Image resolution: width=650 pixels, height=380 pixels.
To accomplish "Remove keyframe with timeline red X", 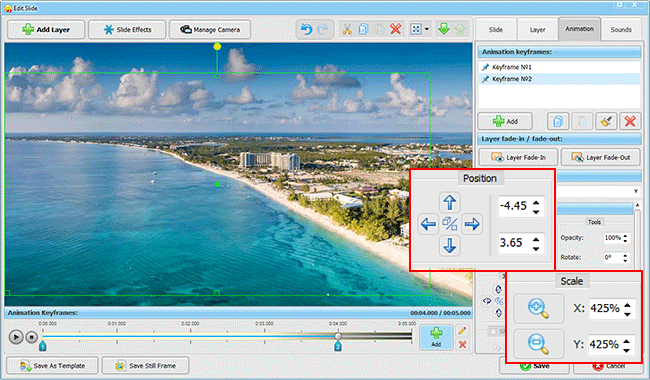I will [462, 344].
